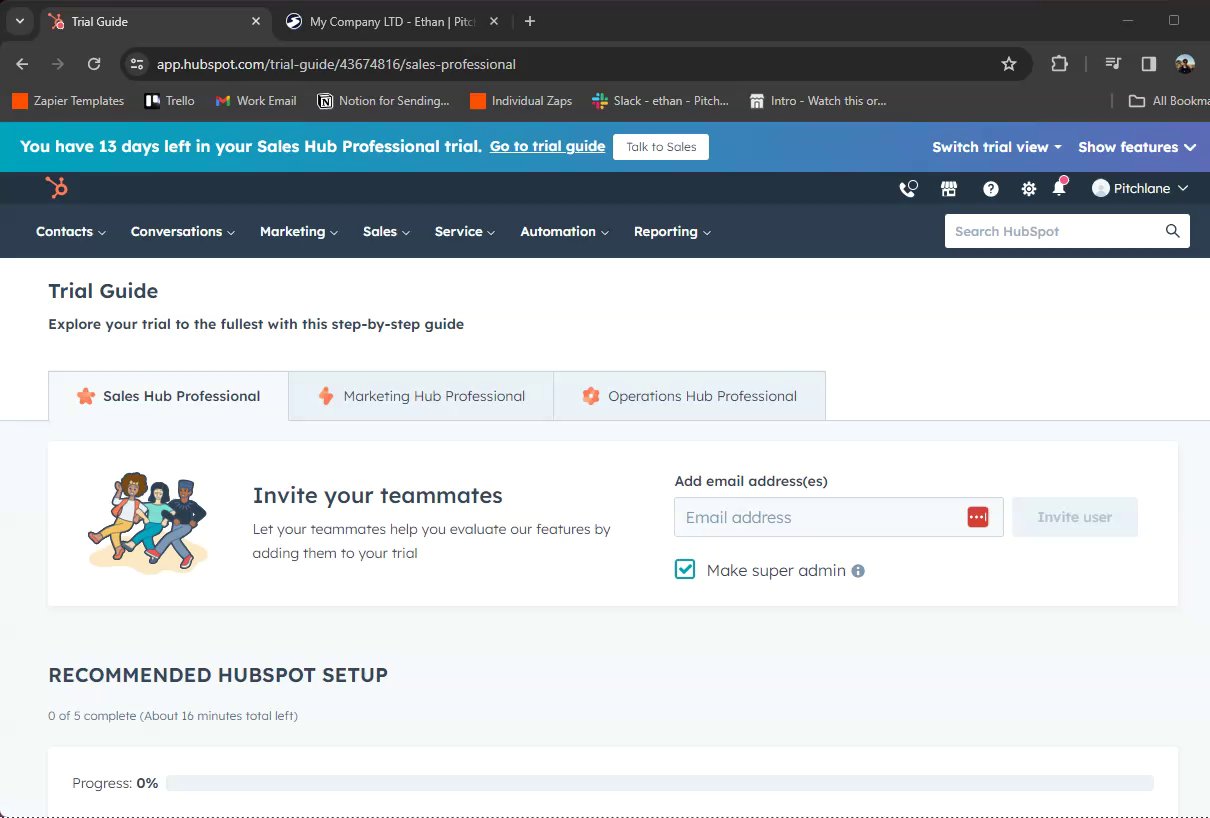Open the Notion for Sending bookmark
Image resolution: width=1210 pixels, height=818 pixels.
click(x=383, y=101)
